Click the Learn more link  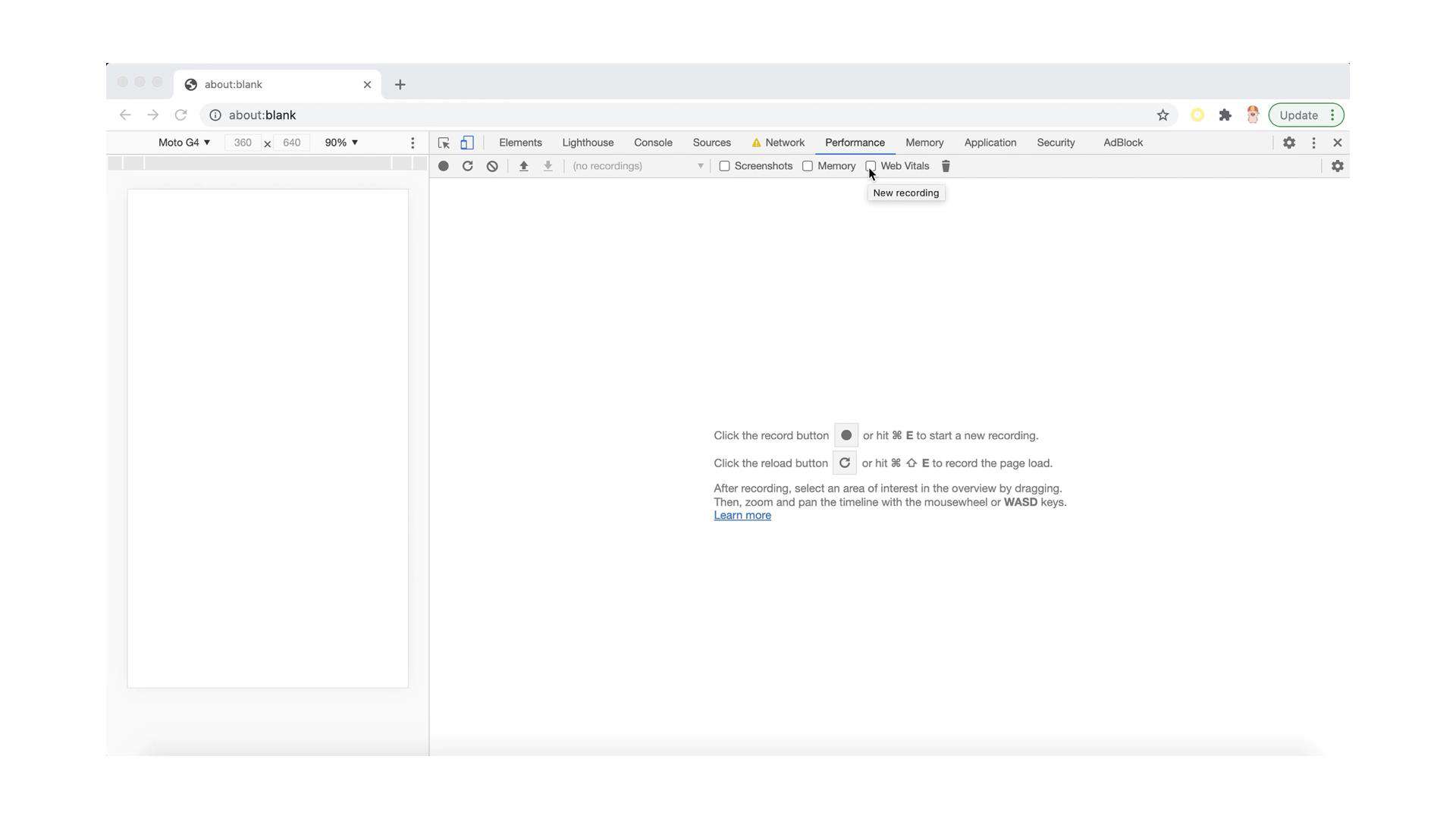click(742, 515)
